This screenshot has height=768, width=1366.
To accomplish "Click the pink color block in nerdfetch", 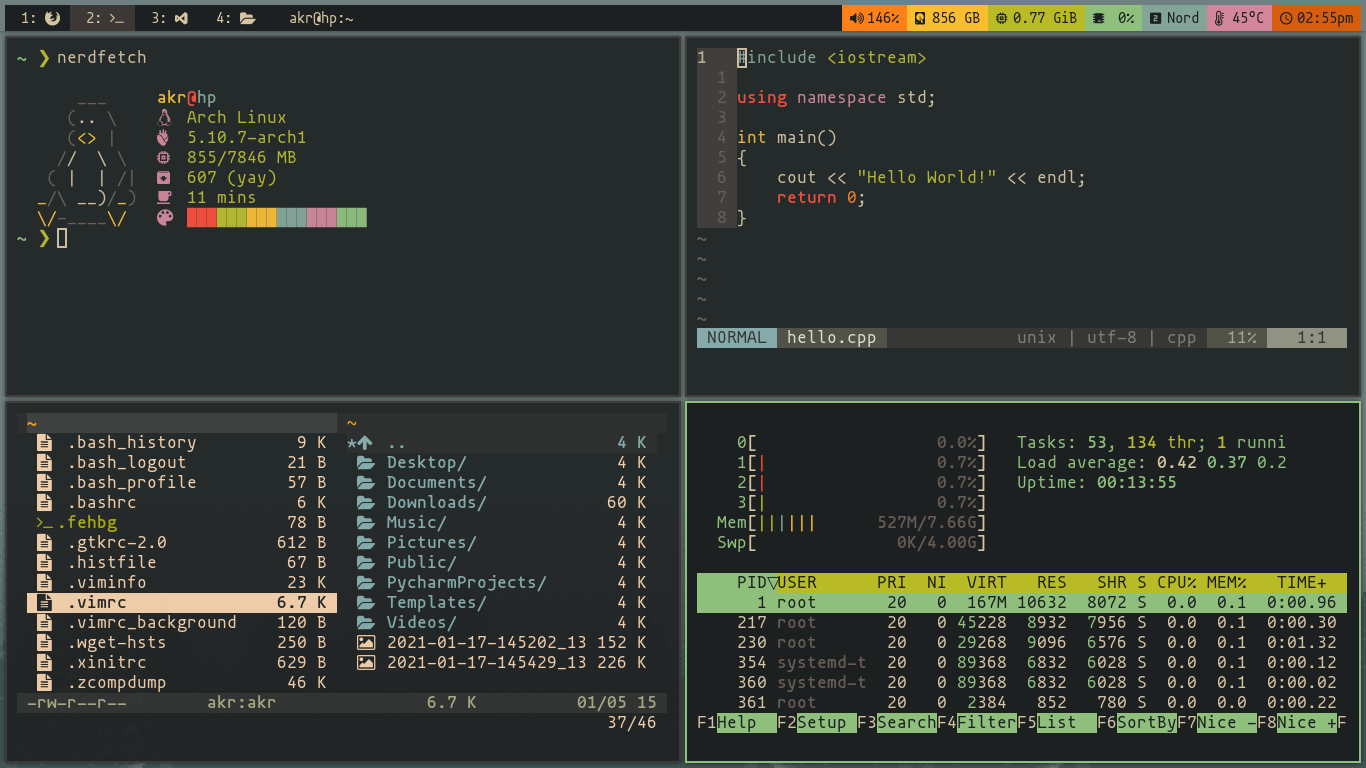I will click(x=322, y=217).
